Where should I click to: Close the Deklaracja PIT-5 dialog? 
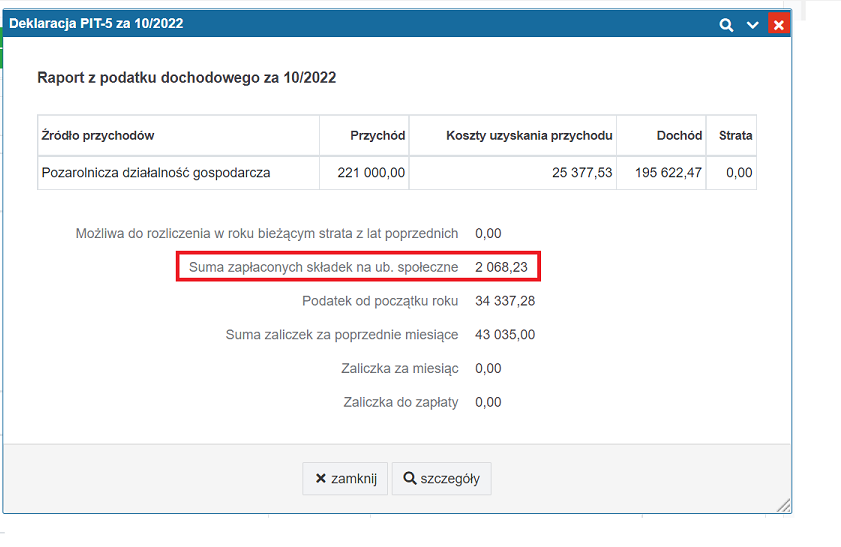tap(779, 24)
